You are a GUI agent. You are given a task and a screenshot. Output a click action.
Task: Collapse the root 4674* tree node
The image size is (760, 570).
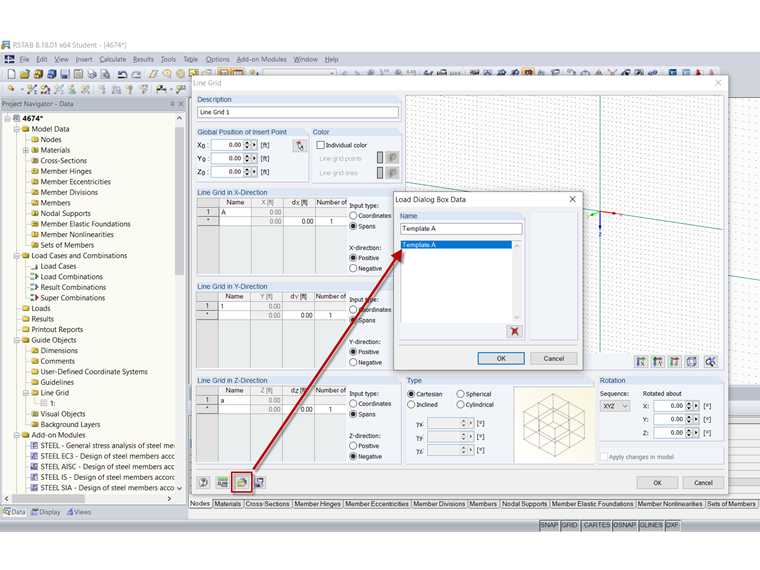tap(7, 118)
